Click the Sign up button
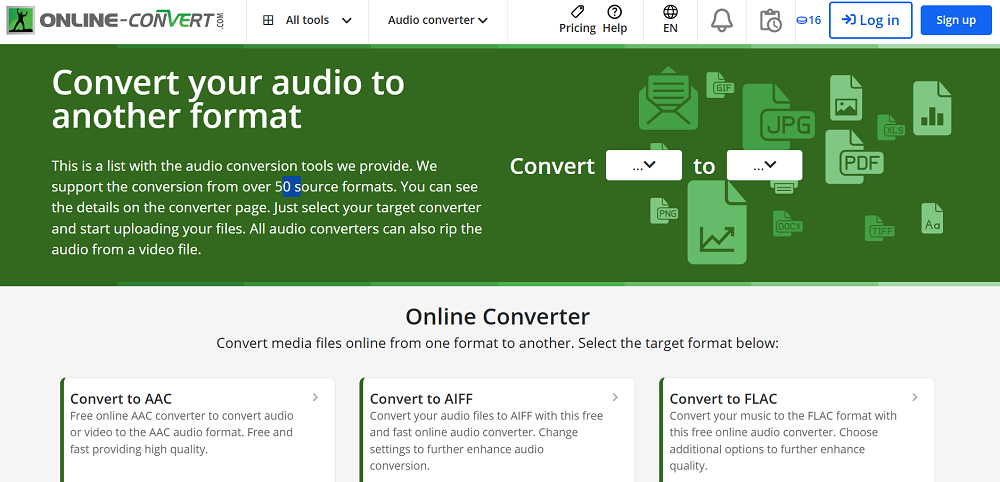This screenshot has width=1000, height=482. pyautogui.click(x=956, y=20)
